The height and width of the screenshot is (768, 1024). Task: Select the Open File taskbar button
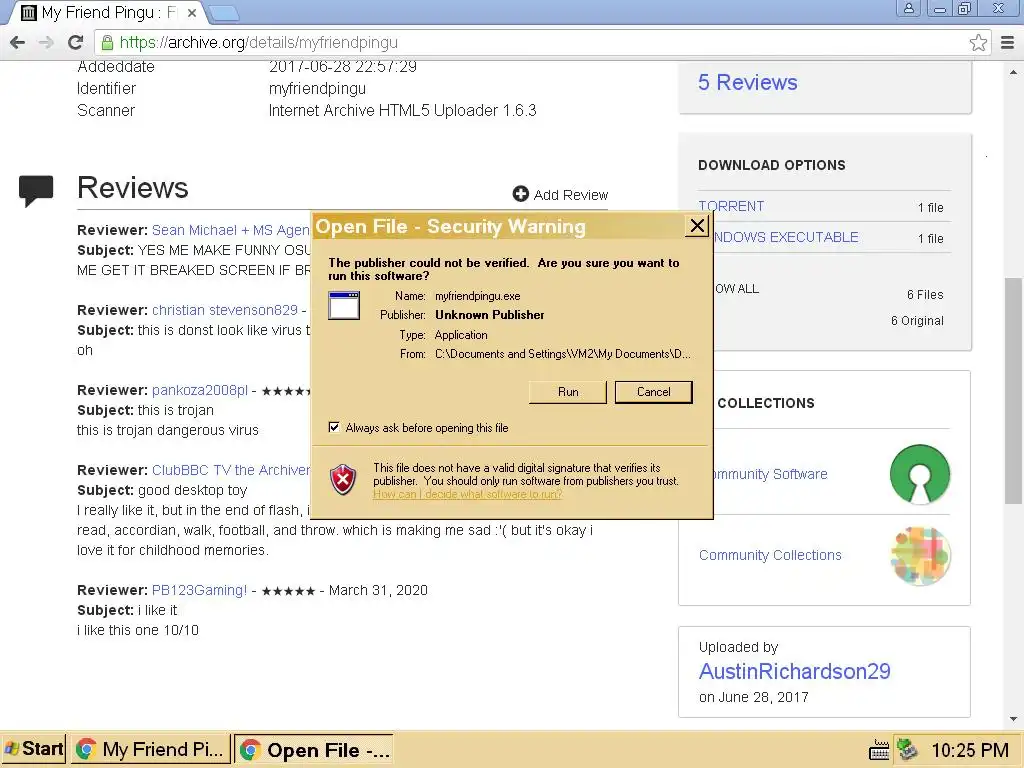[x=314, y=750]
